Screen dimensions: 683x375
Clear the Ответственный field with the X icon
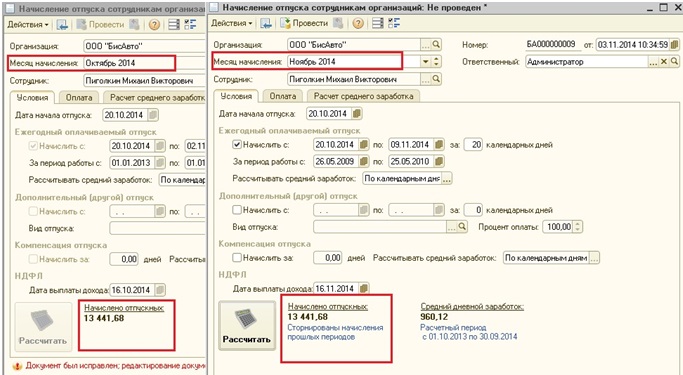pos(664,62)
